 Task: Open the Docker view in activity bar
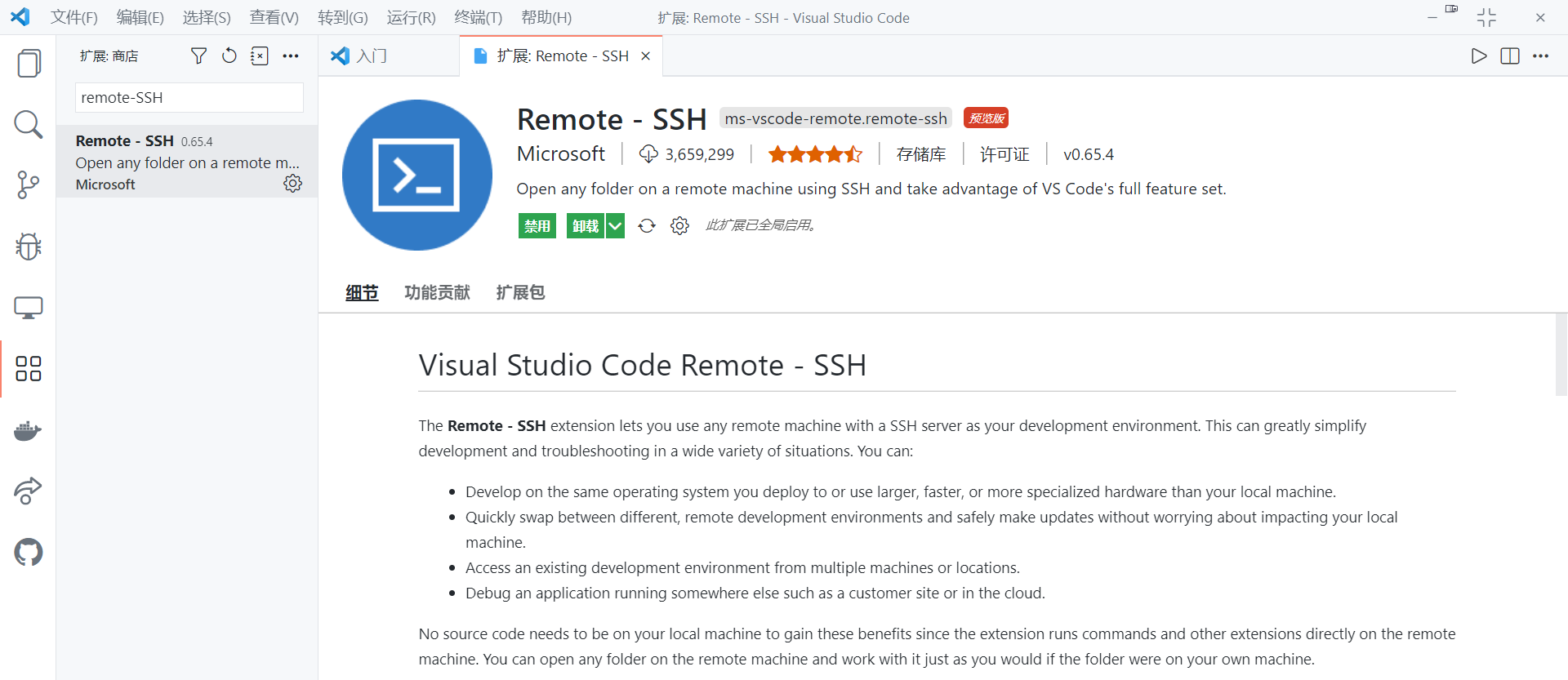click(x=29, y=430)
